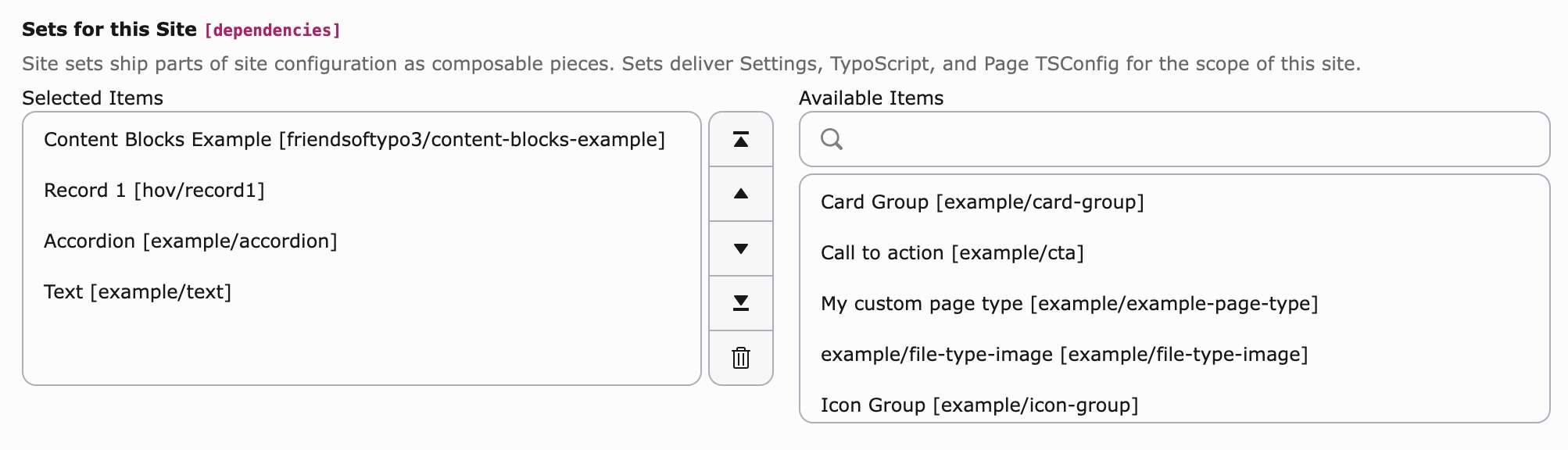Click the move-down arrow icon
The height and width of the screenshot is (450, 1568).
(x=740, y=248)
